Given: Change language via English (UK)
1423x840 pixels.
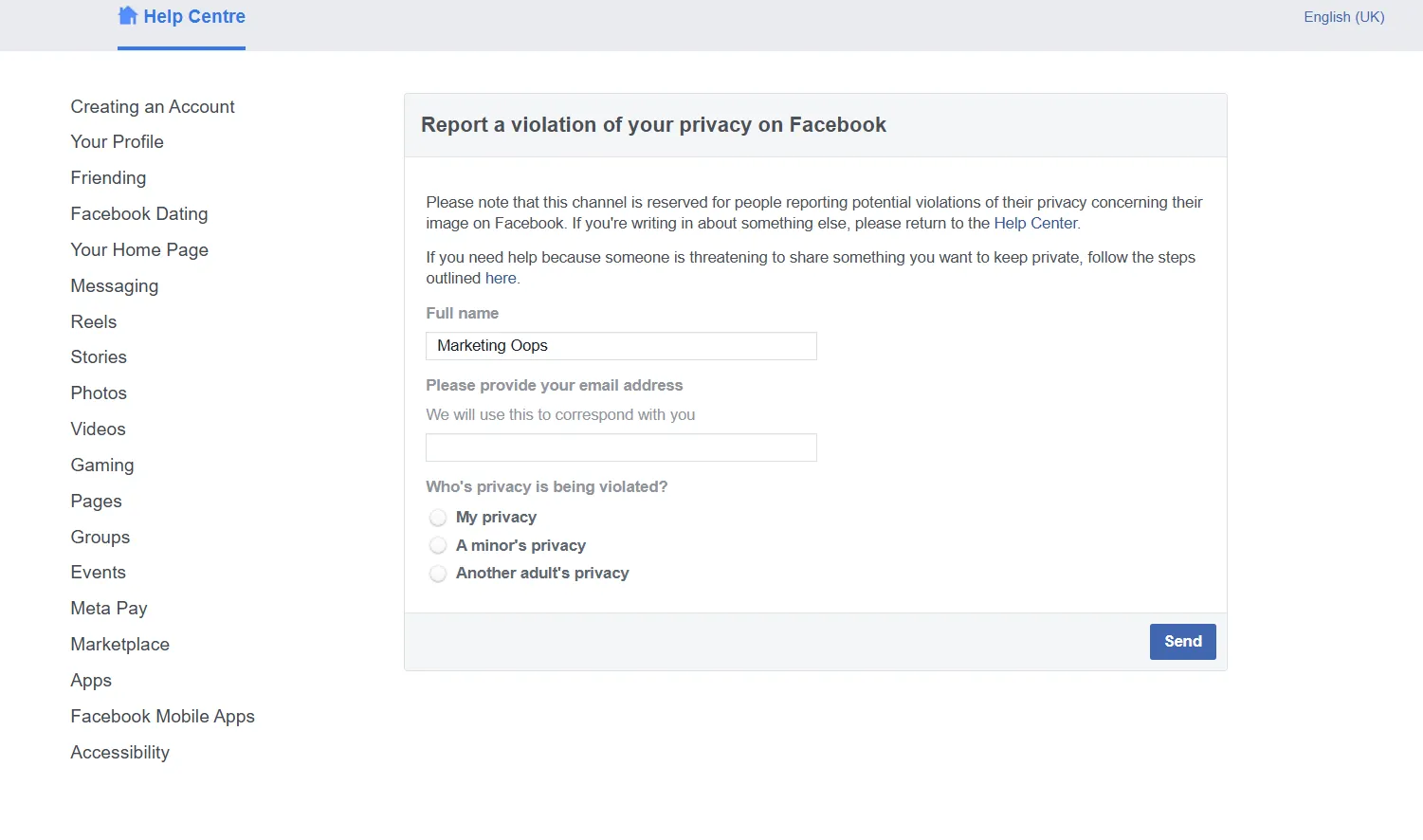Looking at the screenshot, I should pyautogui.click(x=1343, y=17).
